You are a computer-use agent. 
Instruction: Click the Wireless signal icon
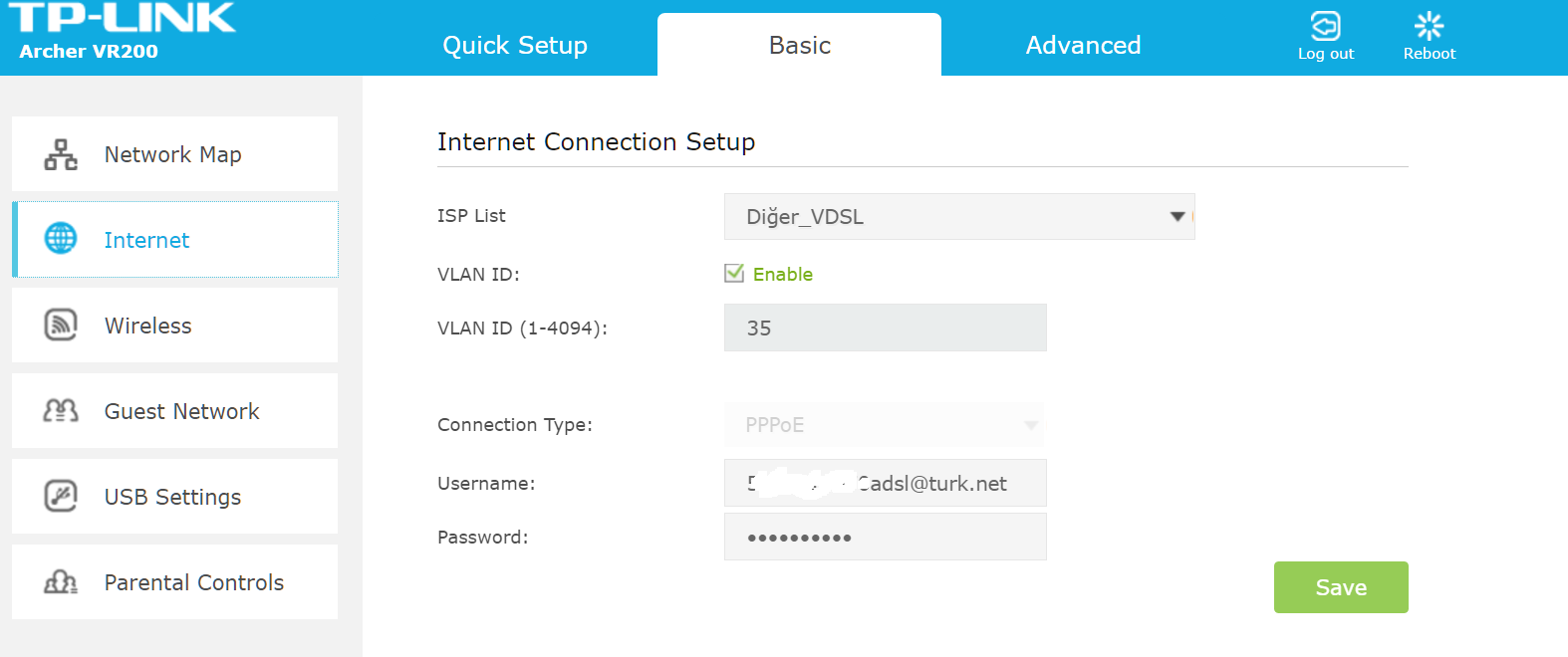point(61,325)
